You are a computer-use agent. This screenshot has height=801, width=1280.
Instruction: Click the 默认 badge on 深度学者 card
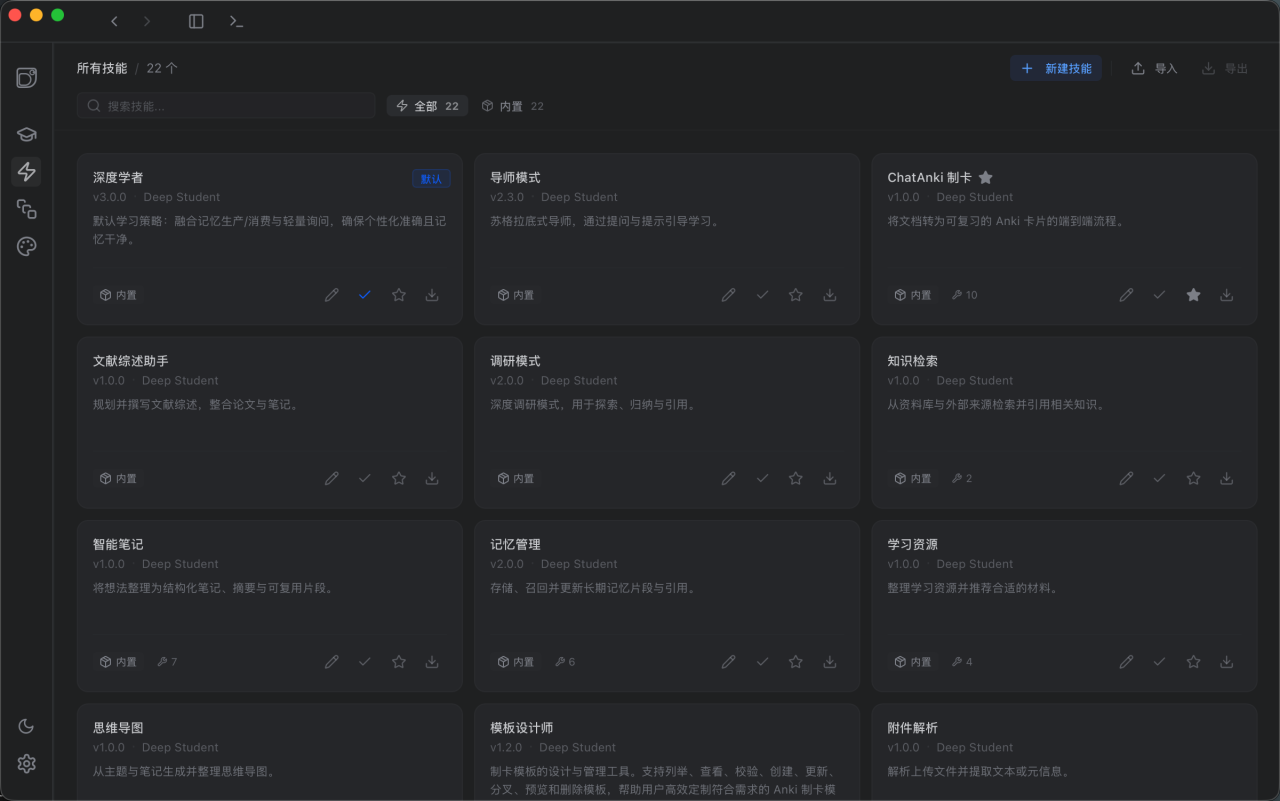click(431, 178)
